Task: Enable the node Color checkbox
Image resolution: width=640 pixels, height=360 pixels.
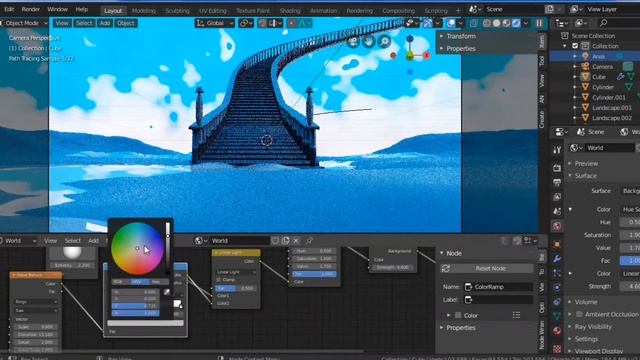Action: [x=458, y=316]
